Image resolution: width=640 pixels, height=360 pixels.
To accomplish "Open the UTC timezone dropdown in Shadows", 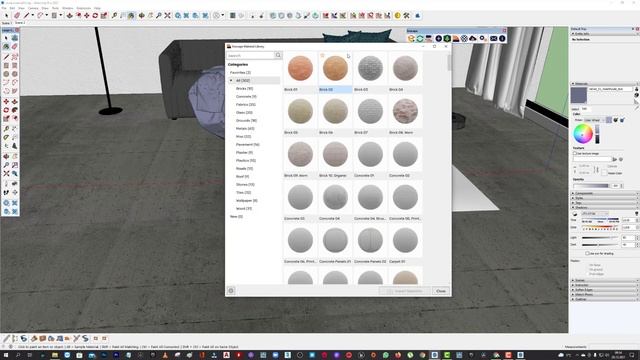I will click(x=594, y=213).
